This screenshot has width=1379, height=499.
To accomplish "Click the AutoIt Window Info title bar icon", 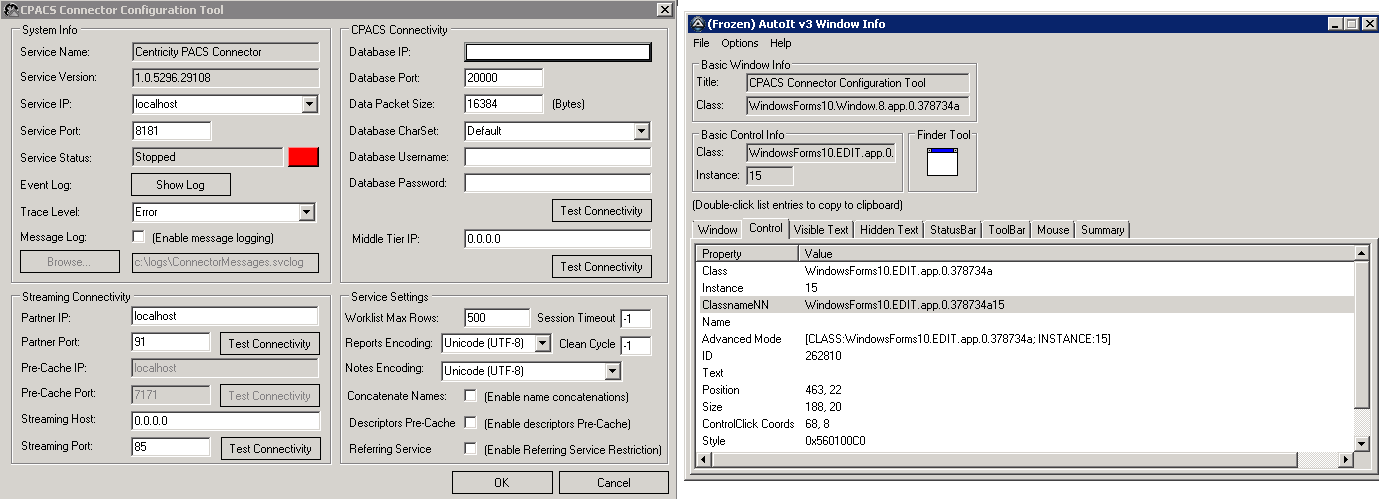I will (697, 23).
